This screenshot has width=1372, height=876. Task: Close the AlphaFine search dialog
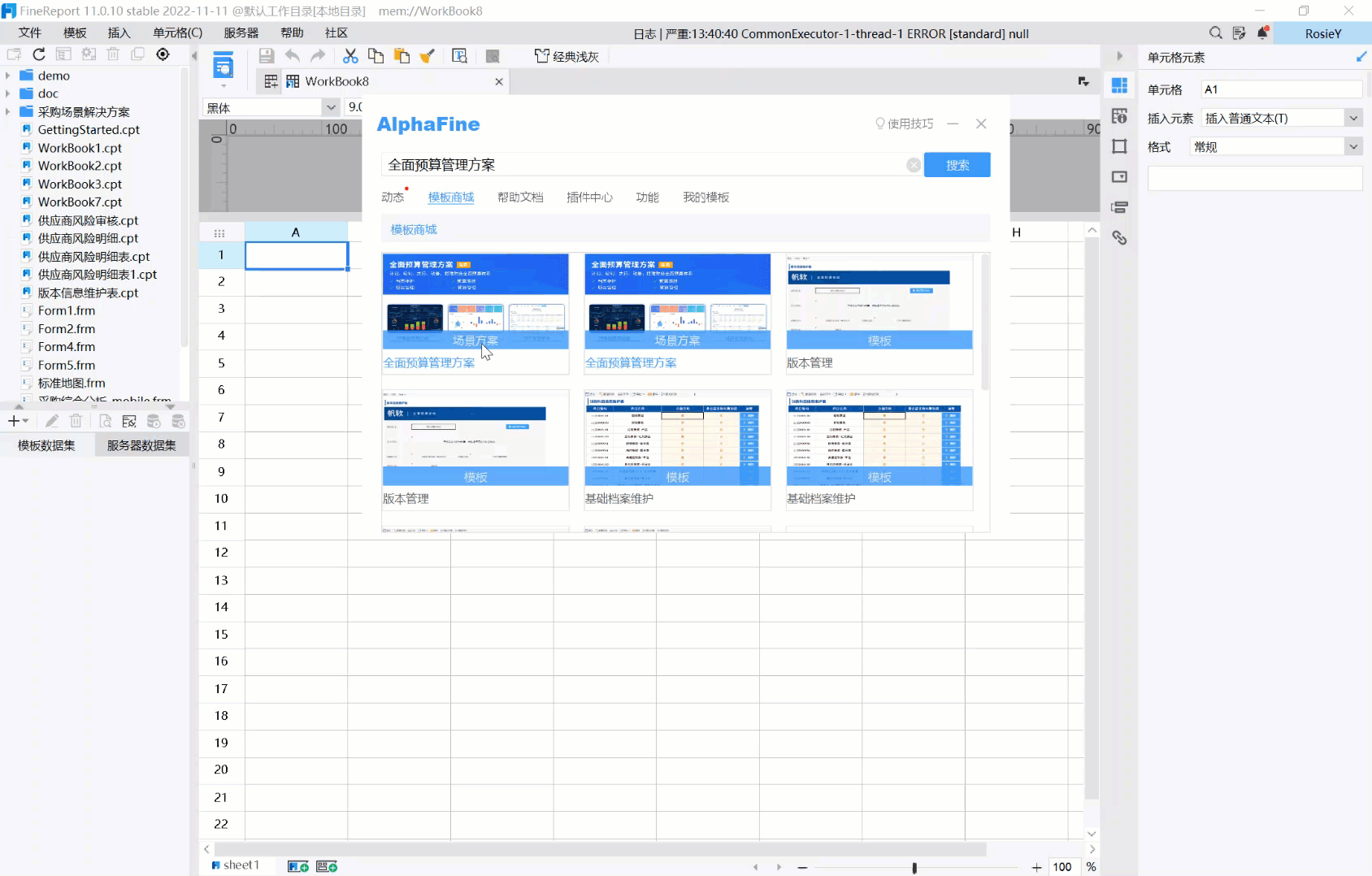981,124
